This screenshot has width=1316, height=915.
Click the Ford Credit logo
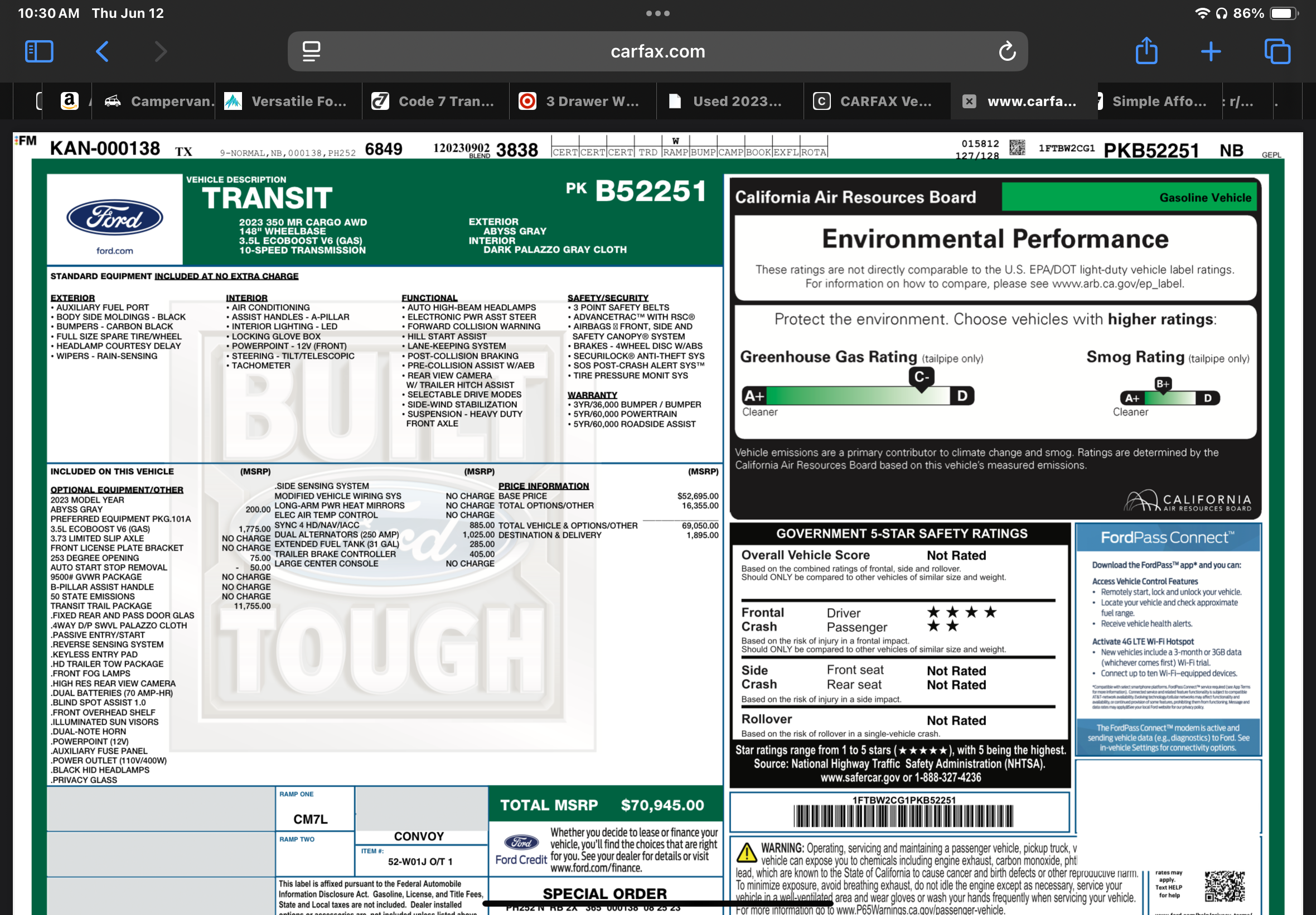tap(521, 850)
